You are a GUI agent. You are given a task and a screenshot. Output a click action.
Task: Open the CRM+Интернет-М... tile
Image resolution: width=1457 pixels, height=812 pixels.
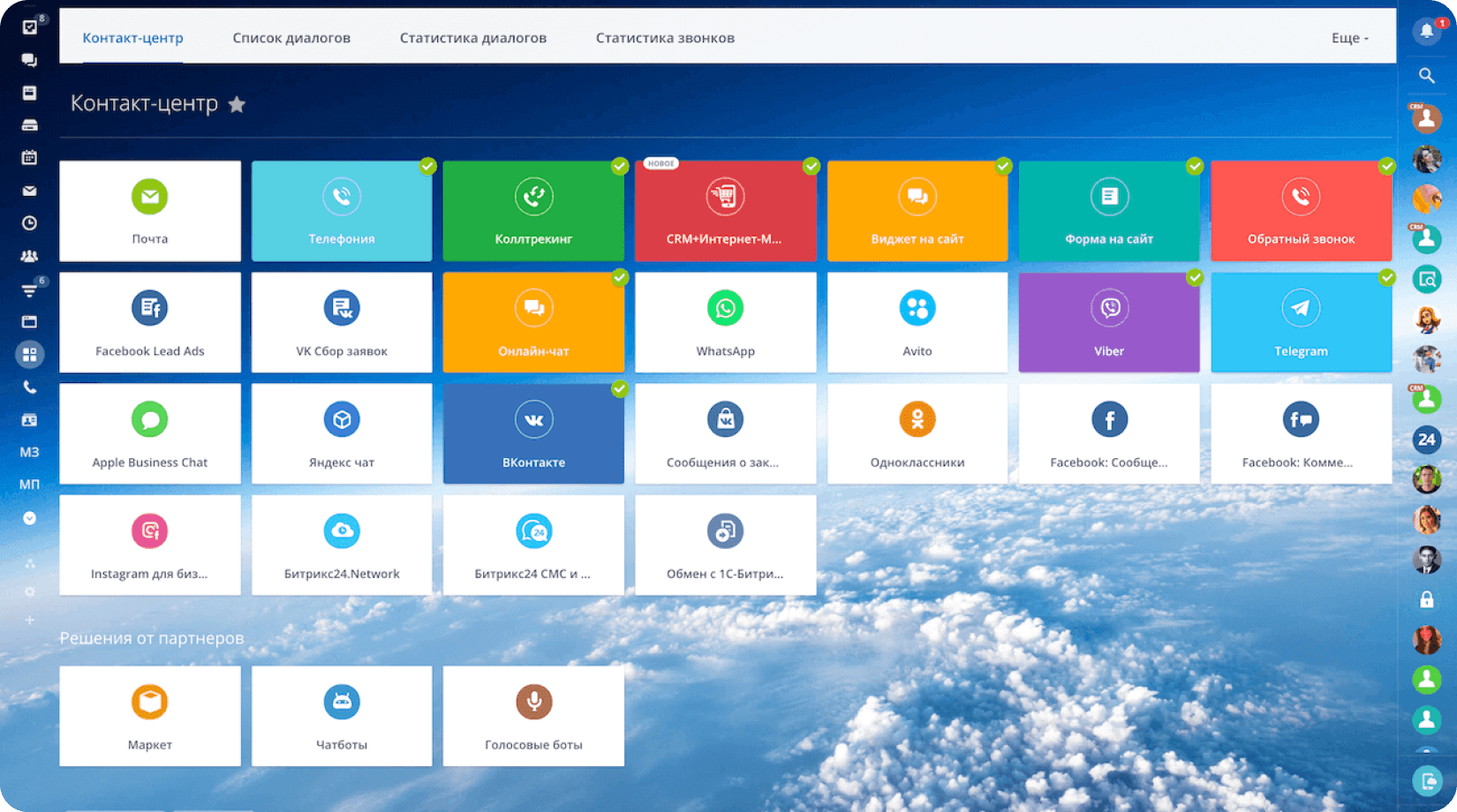(725, 211)
